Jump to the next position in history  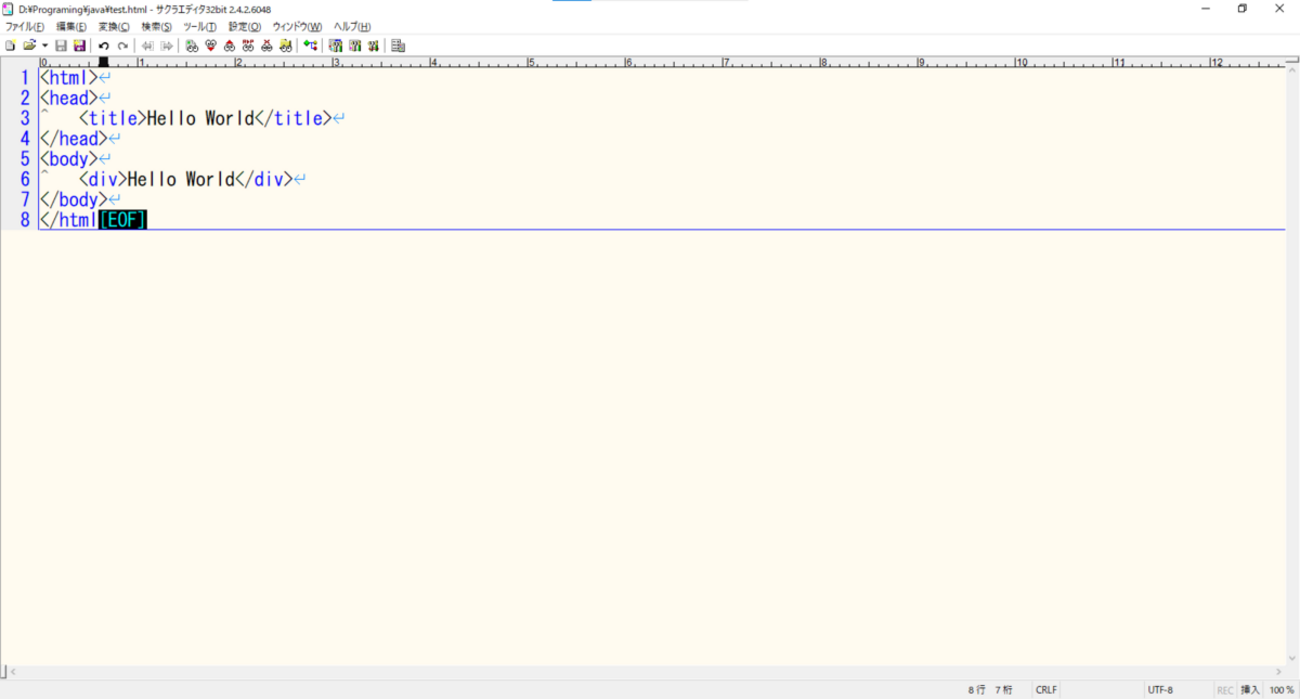coord(167,46)
